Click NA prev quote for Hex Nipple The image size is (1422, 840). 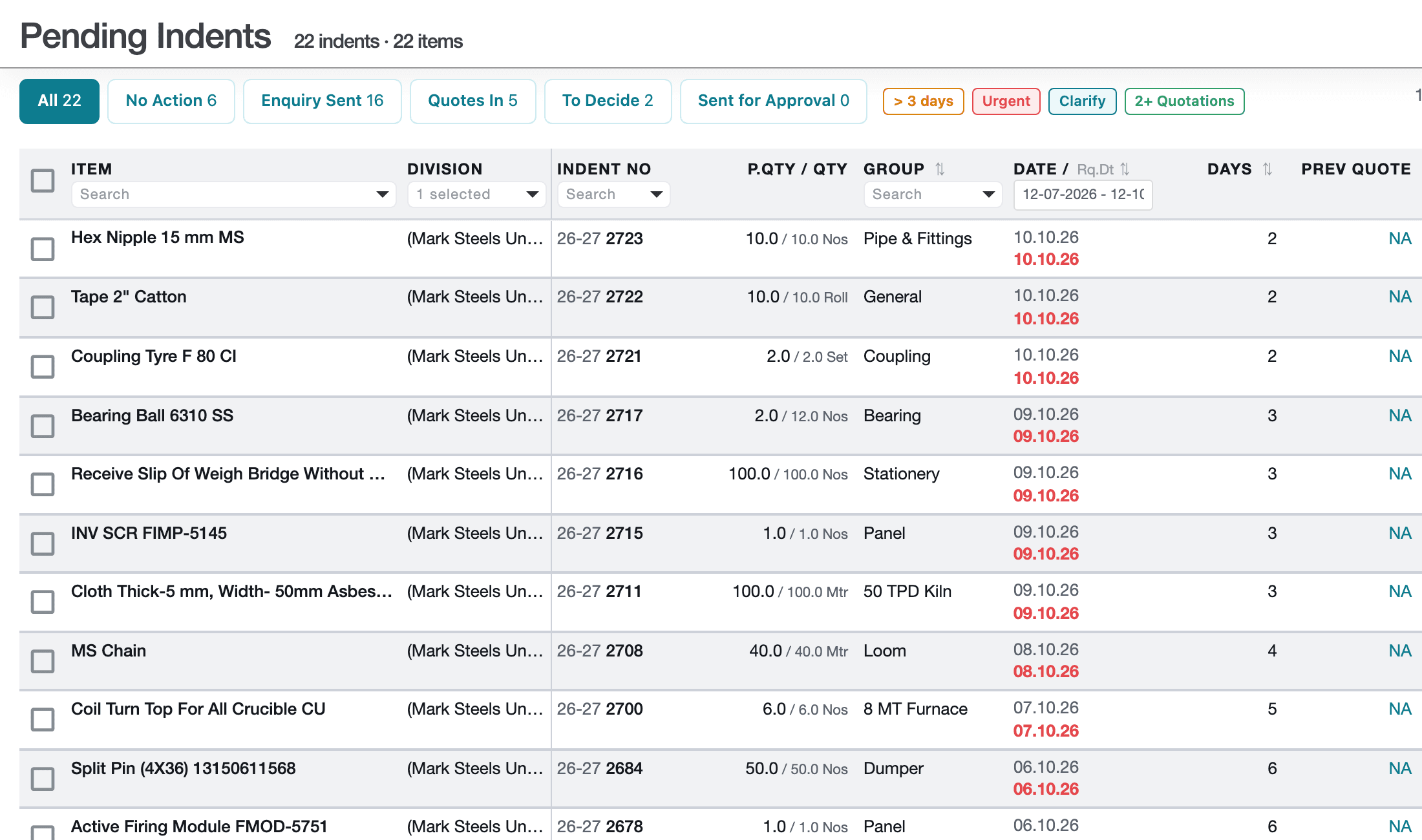point(1400,238)
